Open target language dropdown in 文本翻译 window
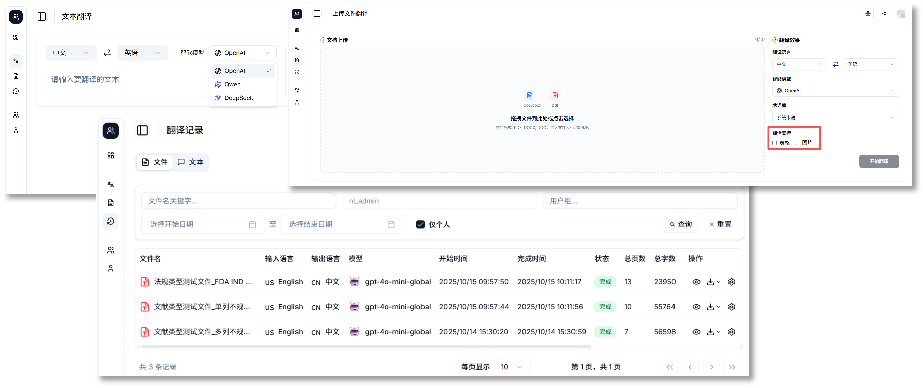This screenshot has height=388, width=923. click(x=142, y=53)
